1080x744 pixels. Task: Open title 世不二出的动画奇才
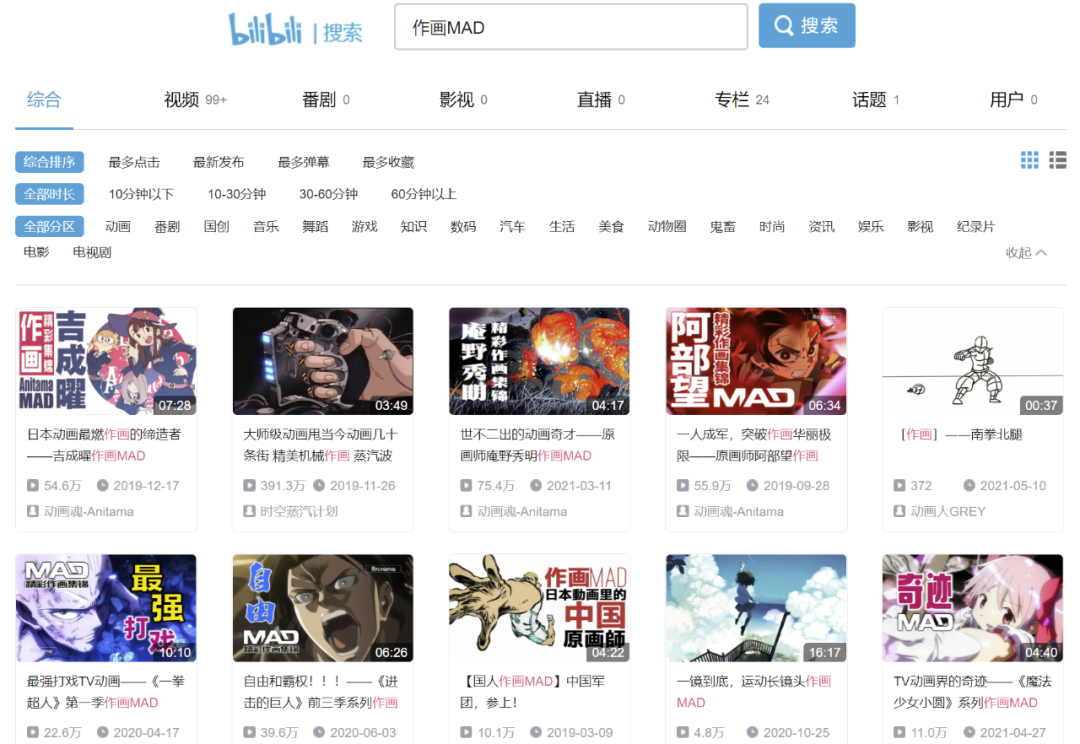(x=537, y=445)
